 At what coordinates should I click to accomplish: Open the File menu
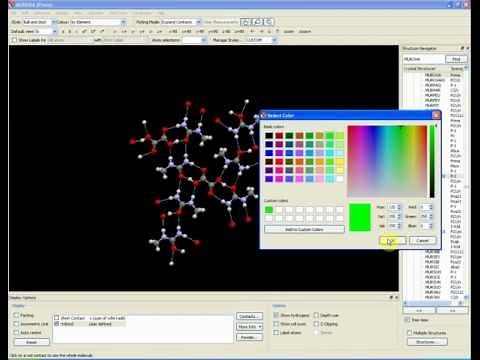click(14, 13)
